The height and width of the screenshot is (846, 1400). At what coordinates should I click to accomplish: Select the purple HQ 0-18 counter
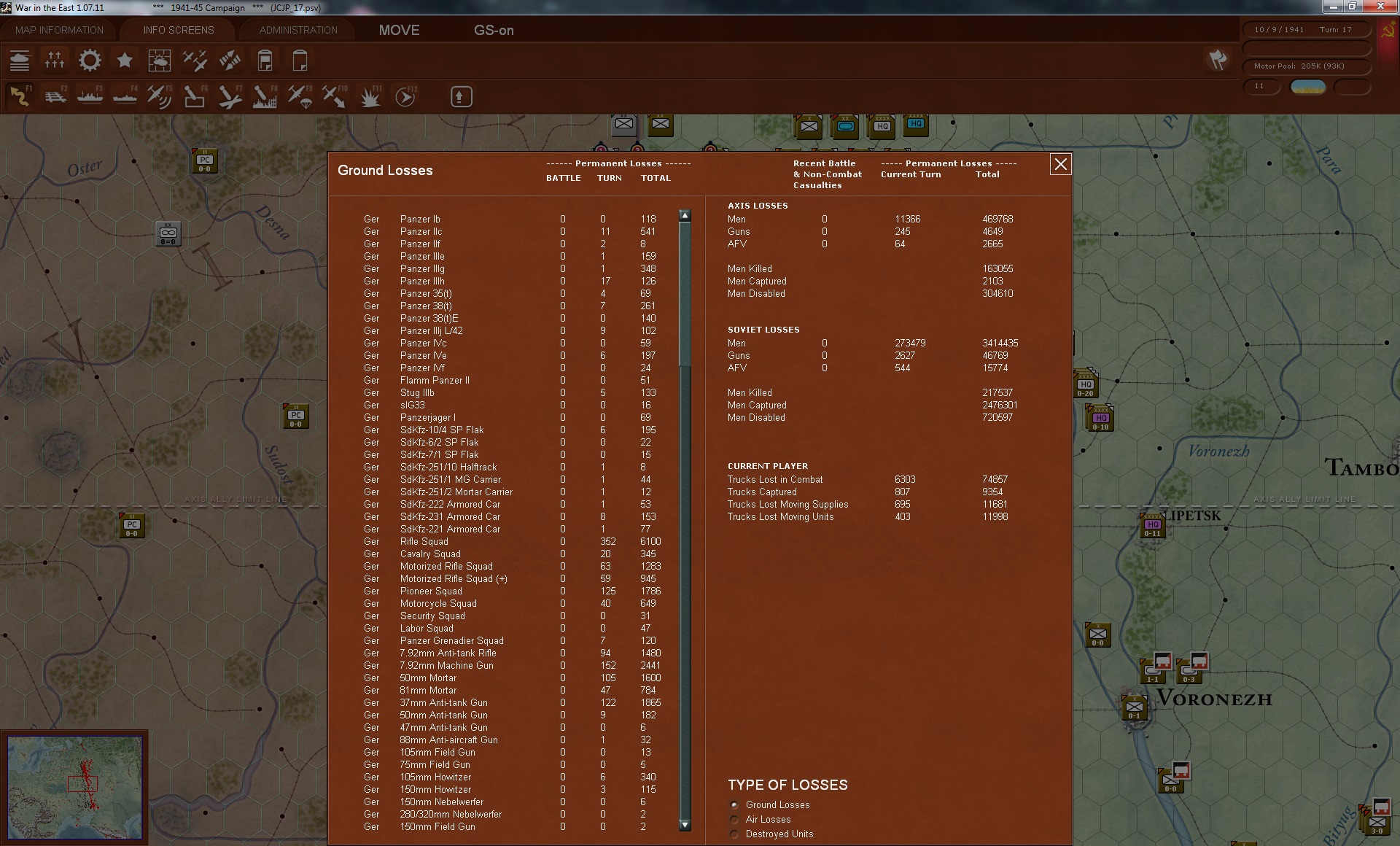click(x=1100, y=419)
